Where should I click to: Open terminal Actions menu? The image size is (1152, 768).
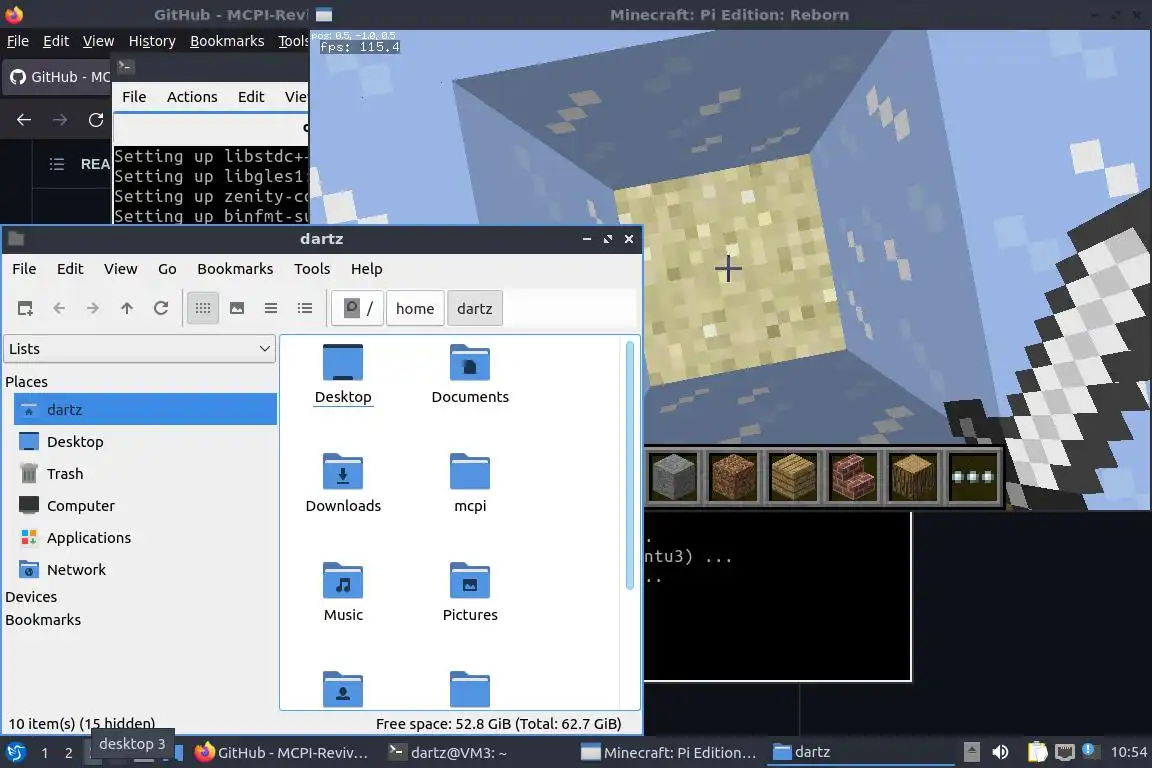tap(192, 96)
